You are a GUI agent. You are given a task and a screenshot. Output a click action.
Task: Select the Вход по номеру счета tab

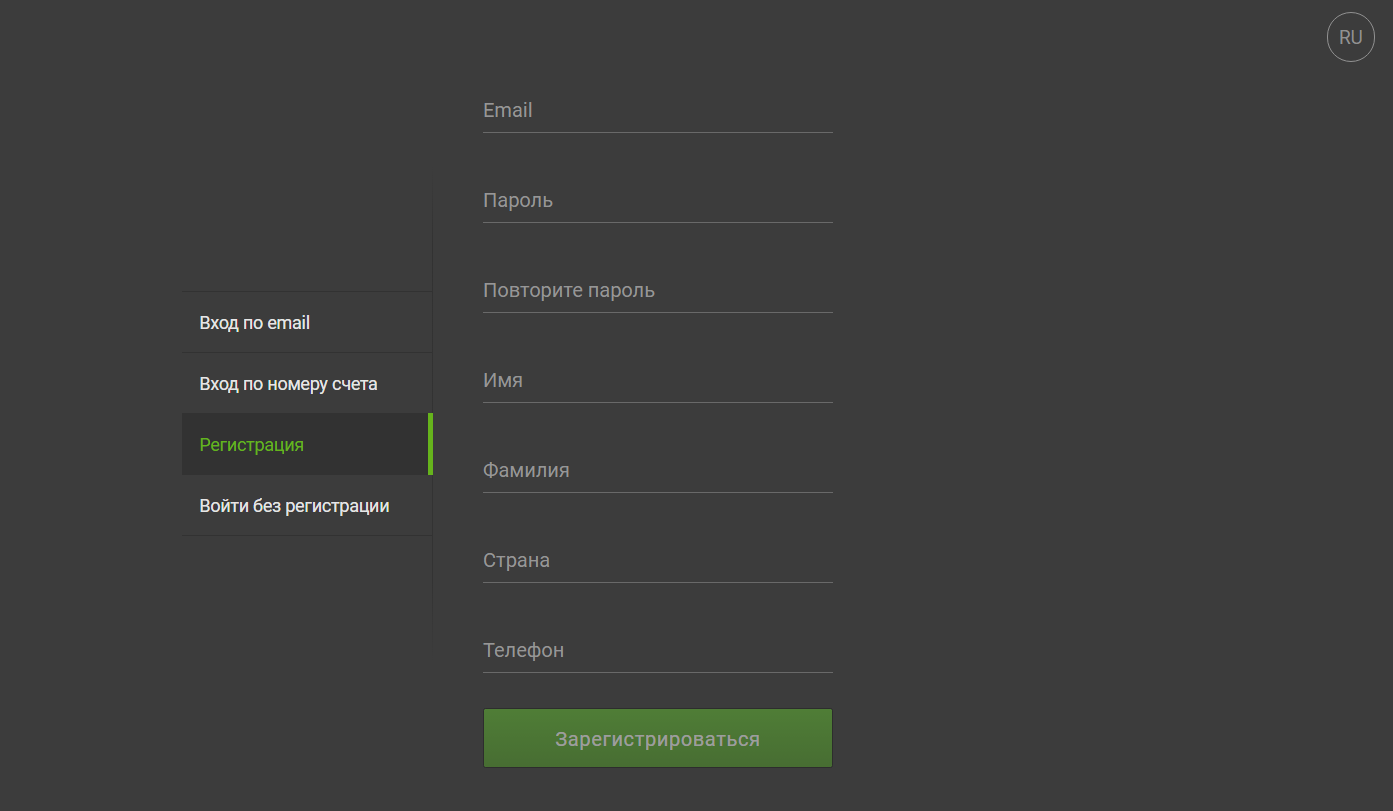[307, 383]
